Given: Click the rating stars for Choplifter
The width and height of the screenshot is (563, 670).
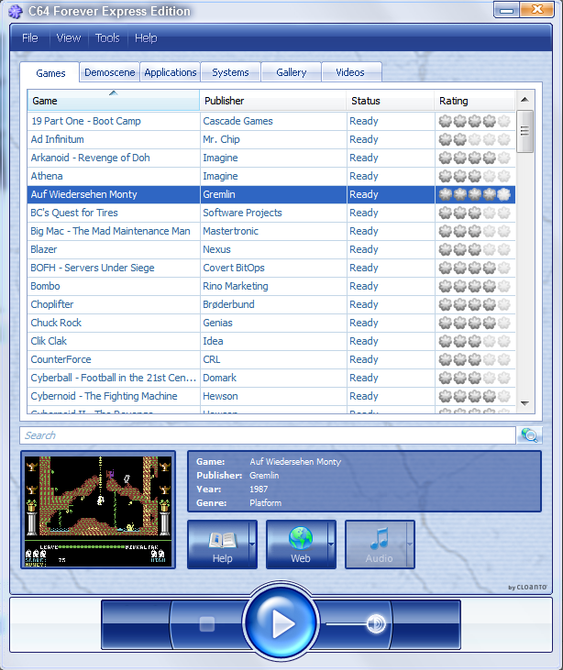Looking at the screenshot, I should point(475,304).
